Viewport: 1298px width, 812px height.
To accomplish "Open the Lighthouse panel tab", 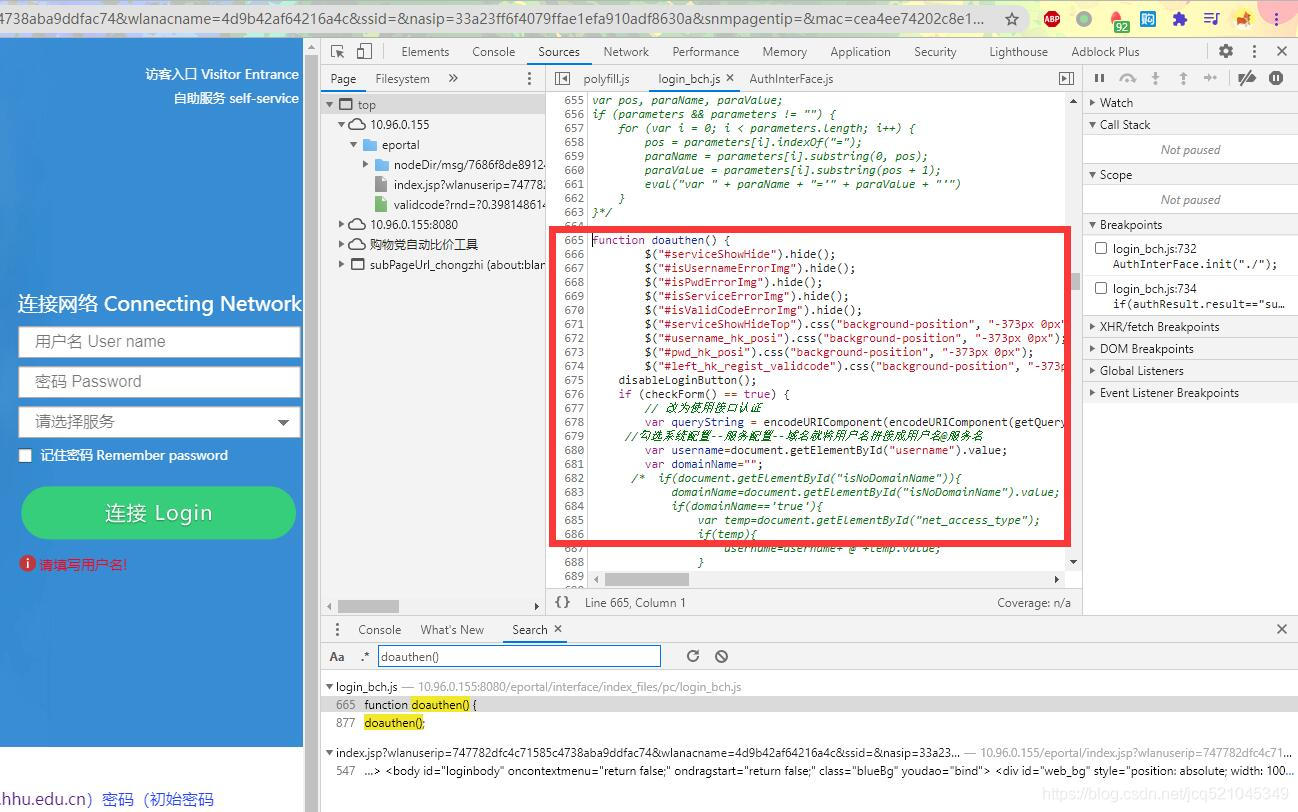I will [x=1018, y=52].
